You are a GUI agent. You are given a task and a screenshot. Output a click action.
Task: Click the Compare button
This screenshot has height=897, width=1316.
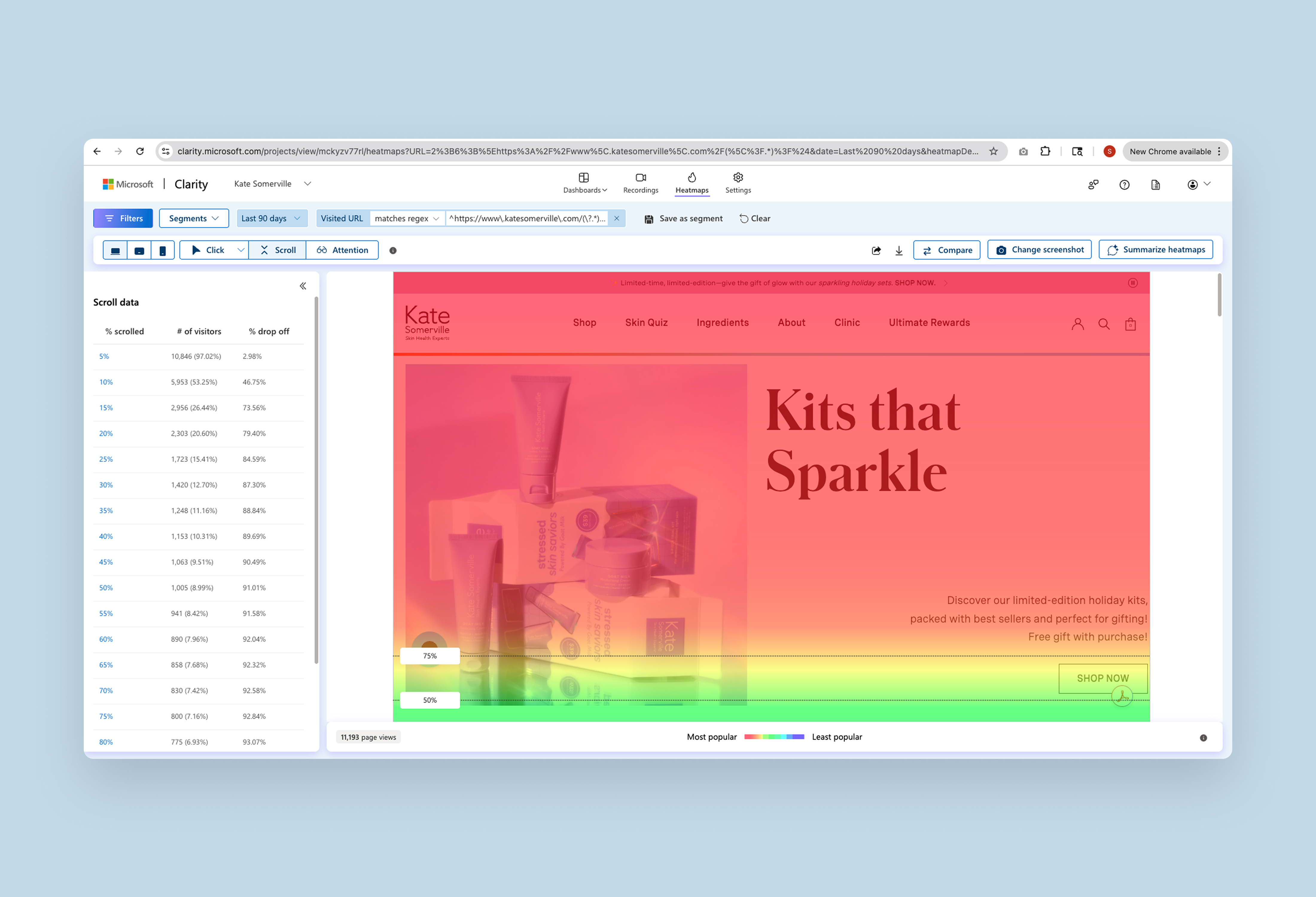click(946, 250)
